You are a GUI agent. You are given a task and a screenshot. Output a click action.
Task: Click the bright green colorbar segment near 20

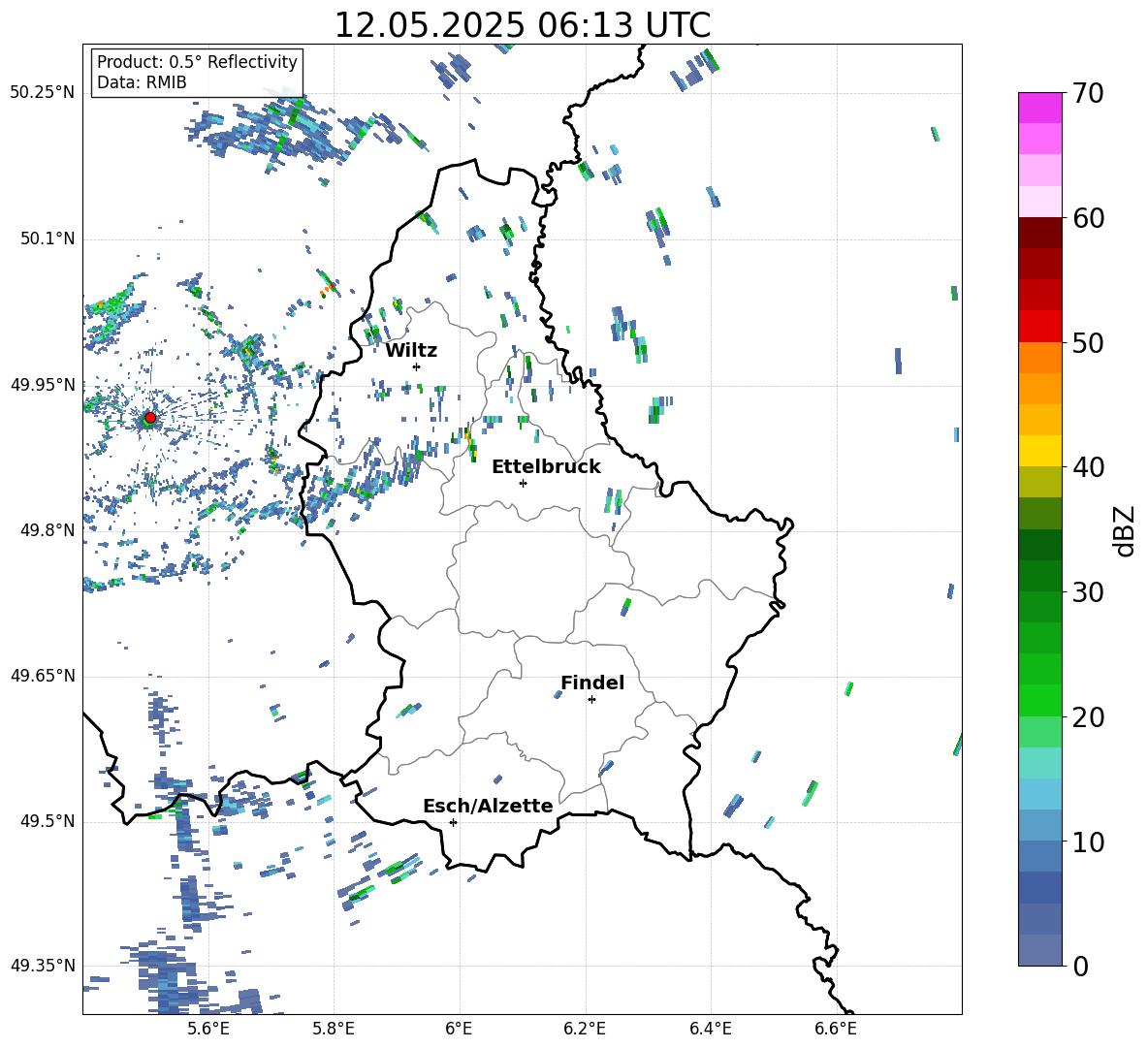coord(1039,700)
